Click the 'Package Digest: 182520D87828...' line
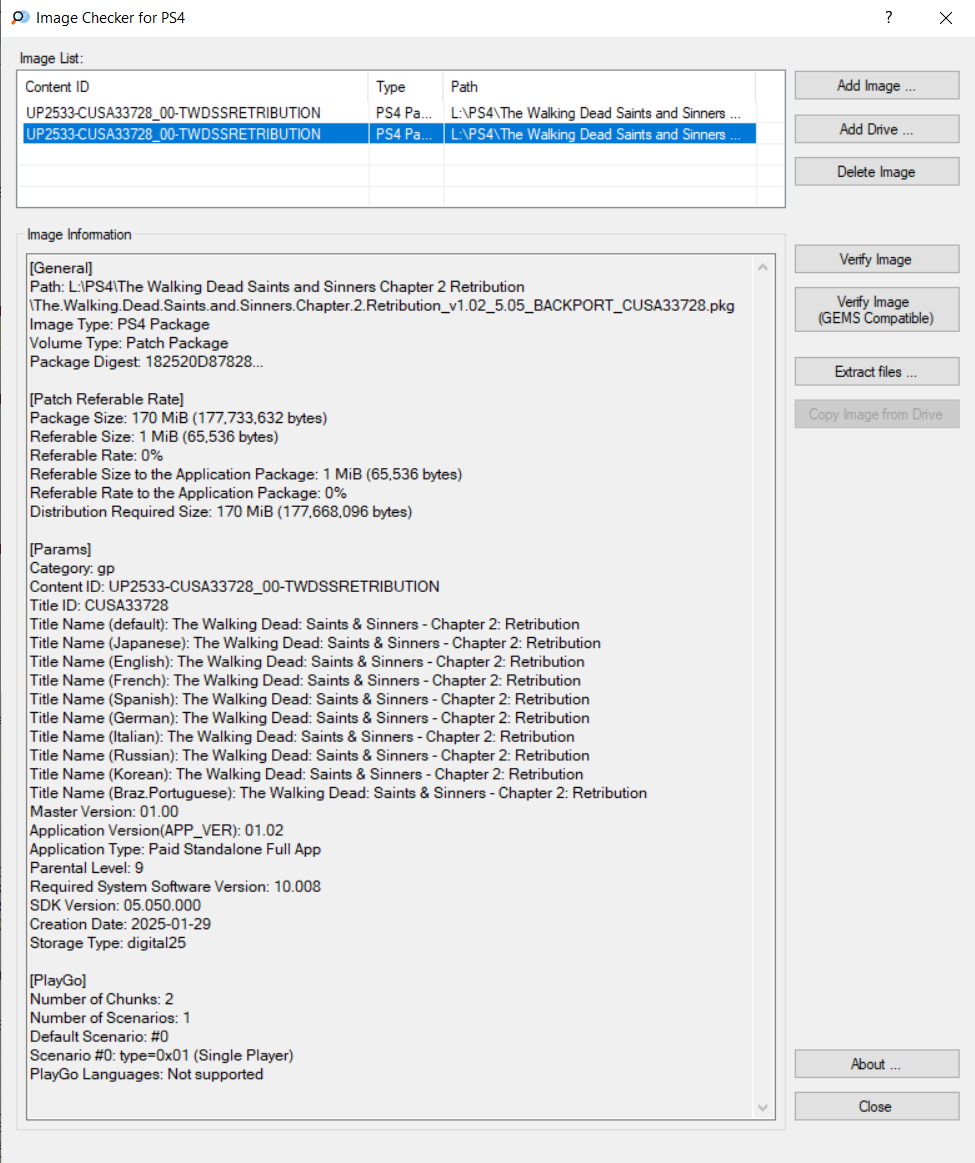The height and width of the screenshot is (1163, 975). [x=146, y=362]
